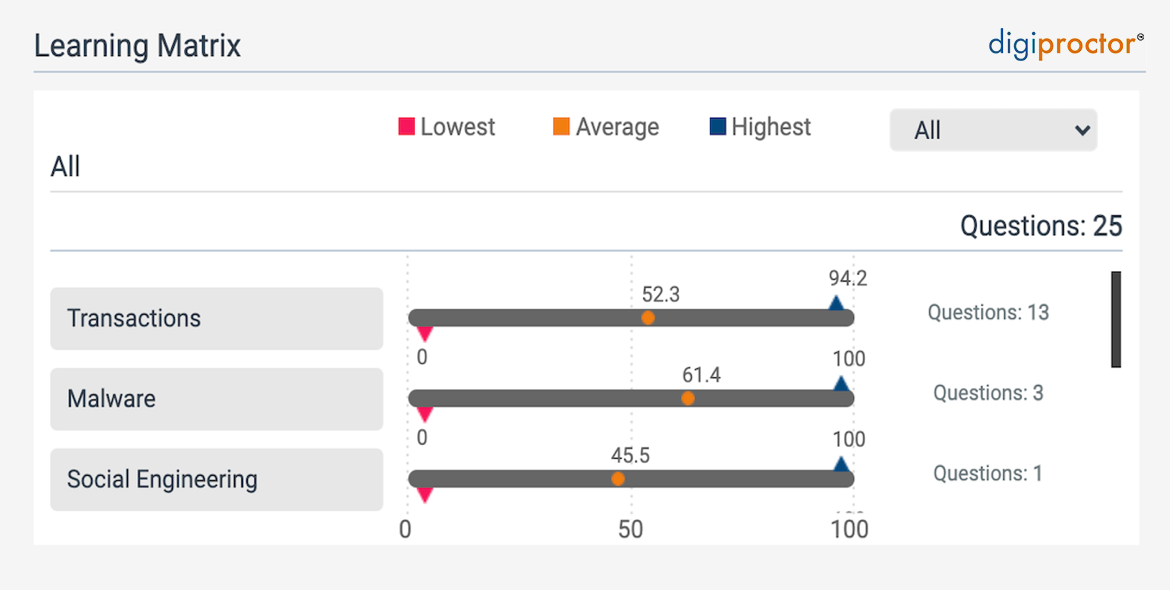This screenshot has height=590, width=1170.
Task: Click the Social Engineering average orange dot
Action: (618, 479)
